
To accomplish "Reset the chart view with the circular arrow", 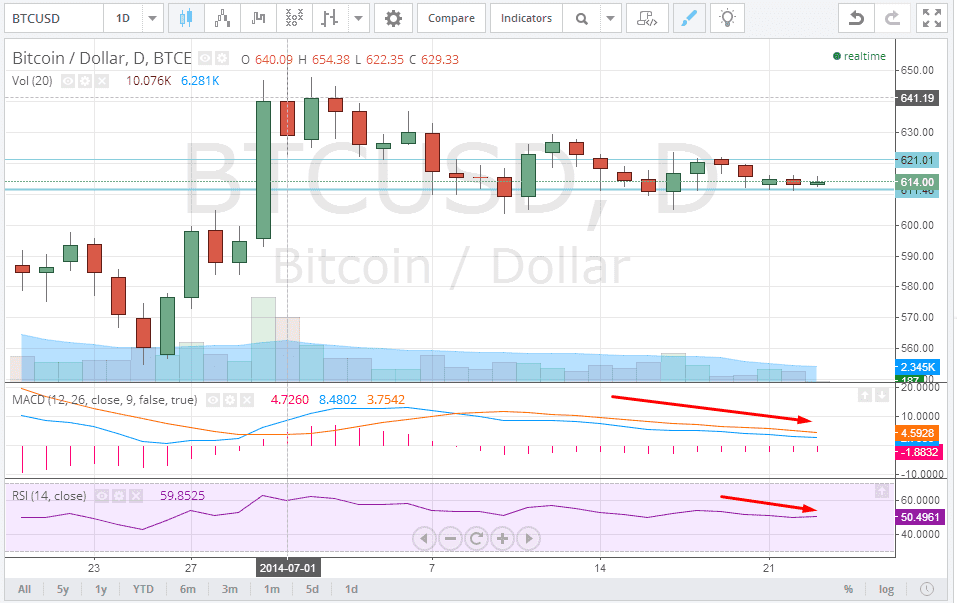I will (476, 538).
